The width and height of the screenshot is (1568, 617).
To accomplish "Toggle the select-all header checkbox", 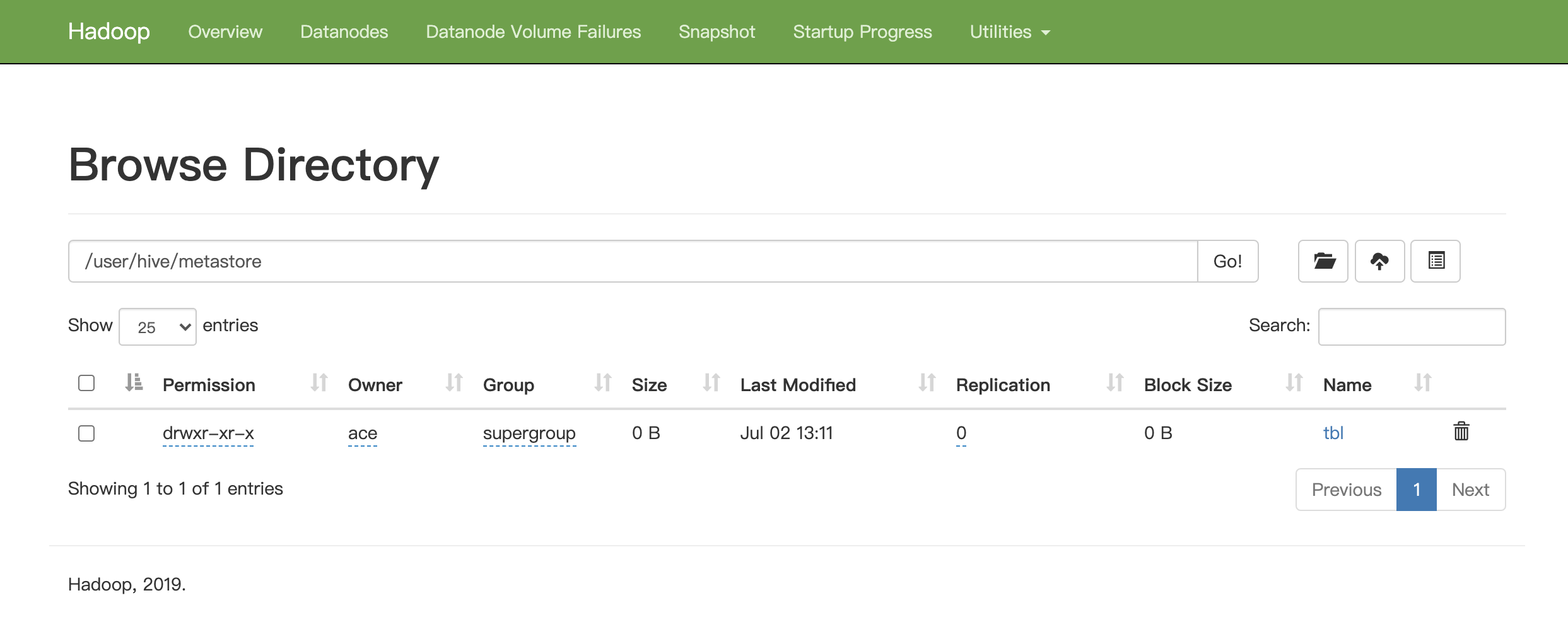I will pos(86,384).
